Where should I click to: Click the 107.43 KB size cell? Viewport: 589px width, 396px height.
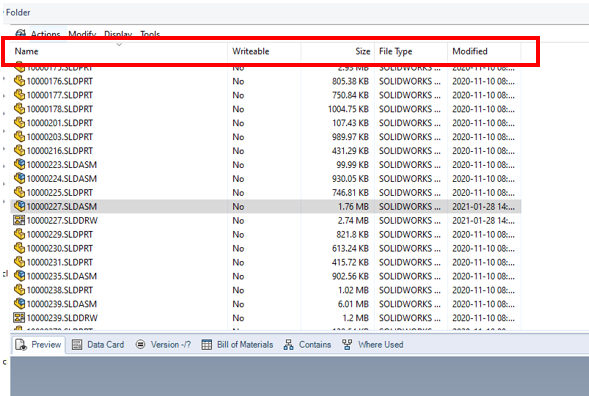[x=350, y=123]
